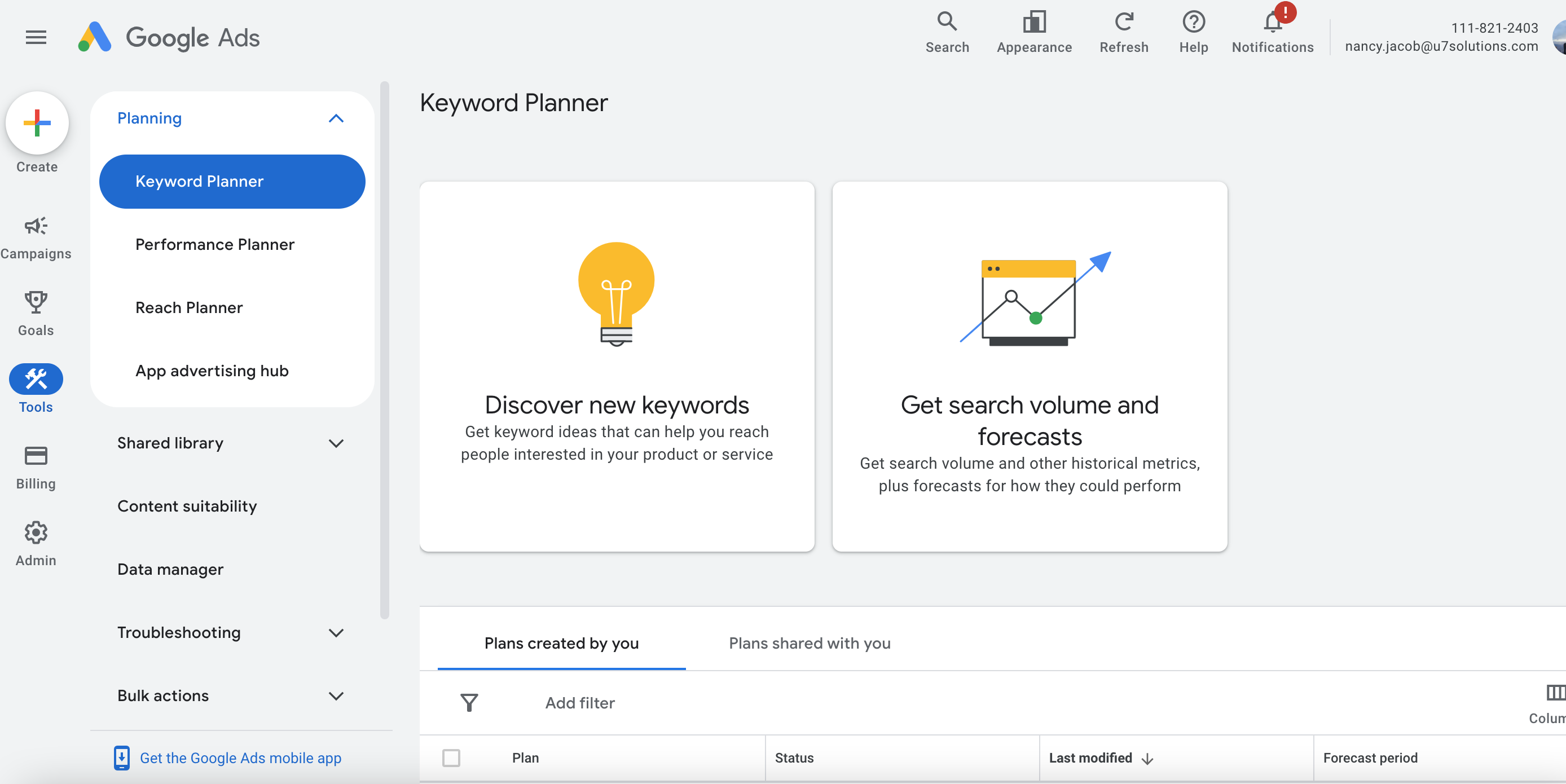
Task: Open the Search tool in header
Action: 947,33
